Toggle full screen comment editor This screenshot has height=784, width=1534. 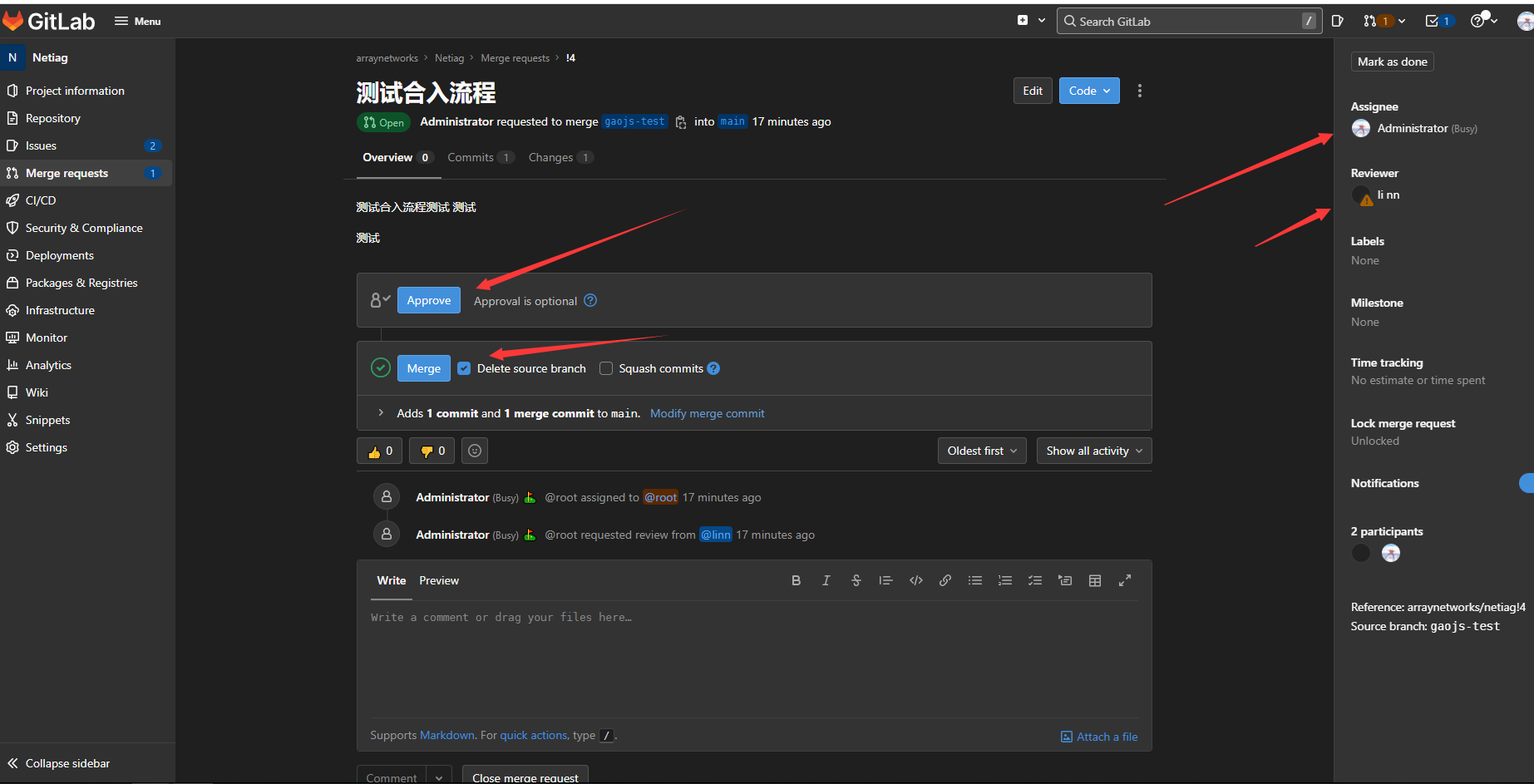point(1125,580)
